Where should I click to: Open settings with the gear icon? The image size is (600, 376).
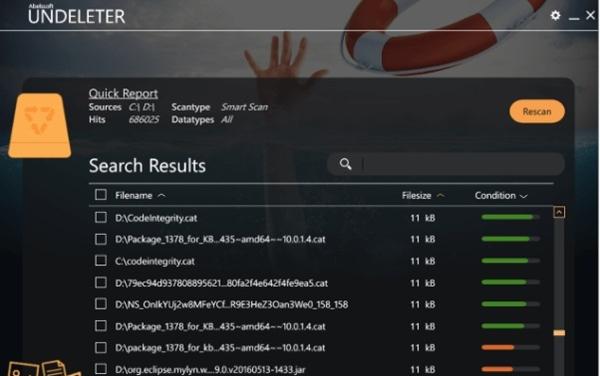pos(555,15)
